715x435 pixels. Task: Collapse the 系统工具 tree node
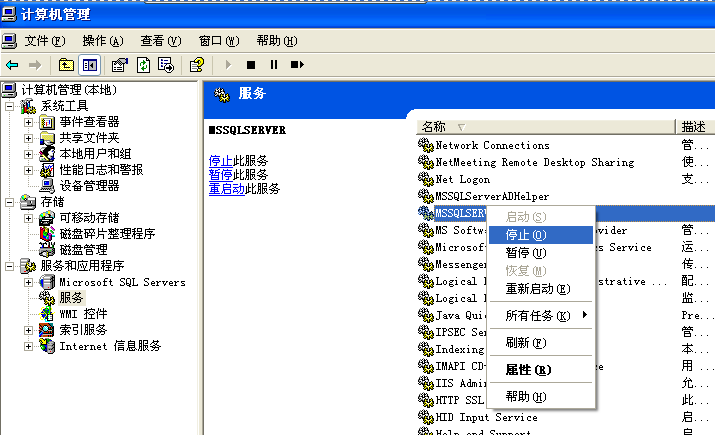click(x=10, y=107)
